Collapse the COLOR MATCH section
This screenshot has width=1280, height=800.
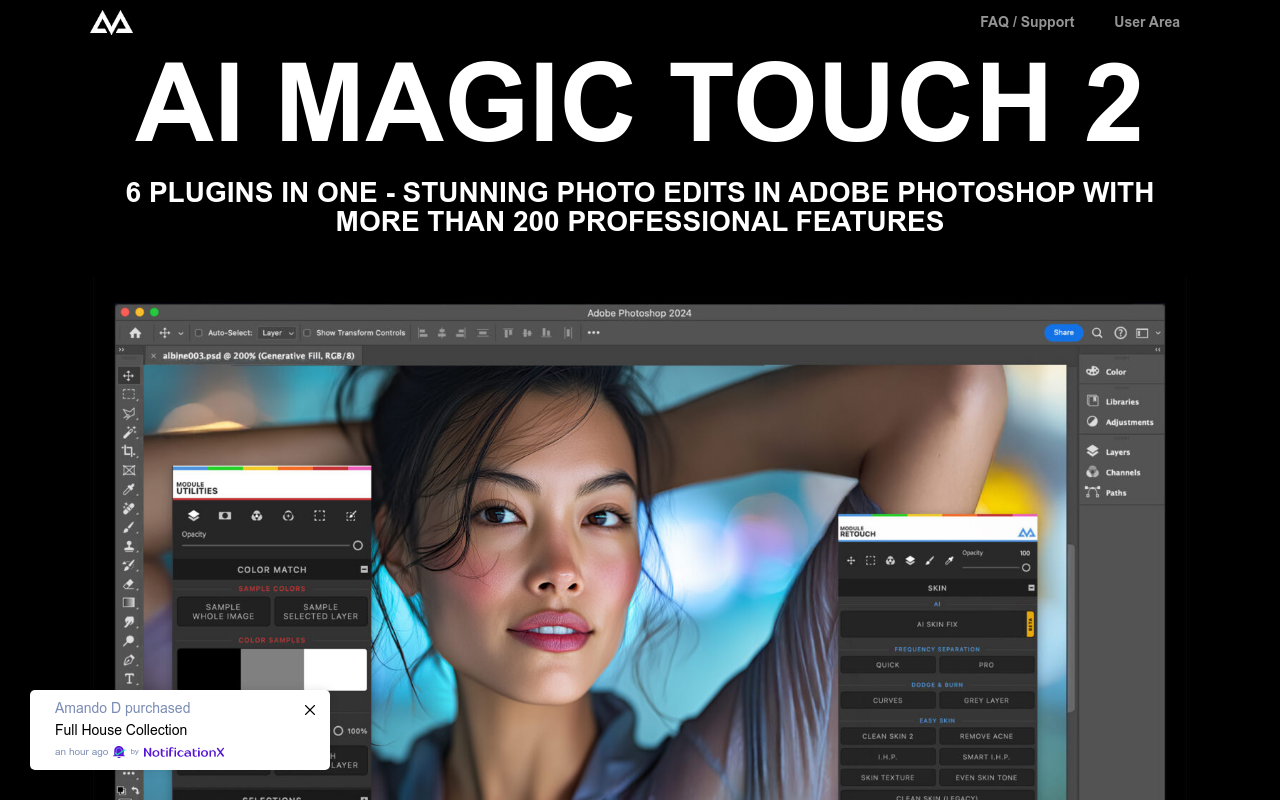pos(364,569)
